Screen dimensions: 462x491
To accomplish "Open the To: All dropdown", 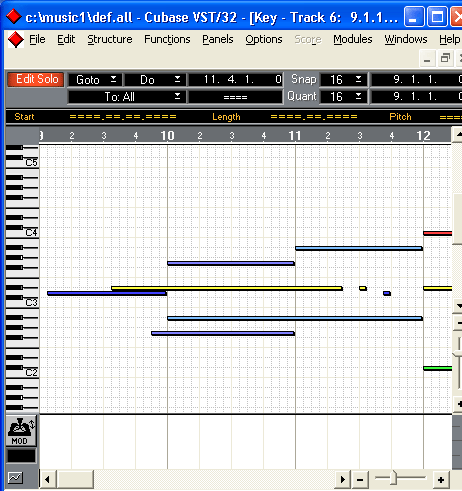I will 127,97.
